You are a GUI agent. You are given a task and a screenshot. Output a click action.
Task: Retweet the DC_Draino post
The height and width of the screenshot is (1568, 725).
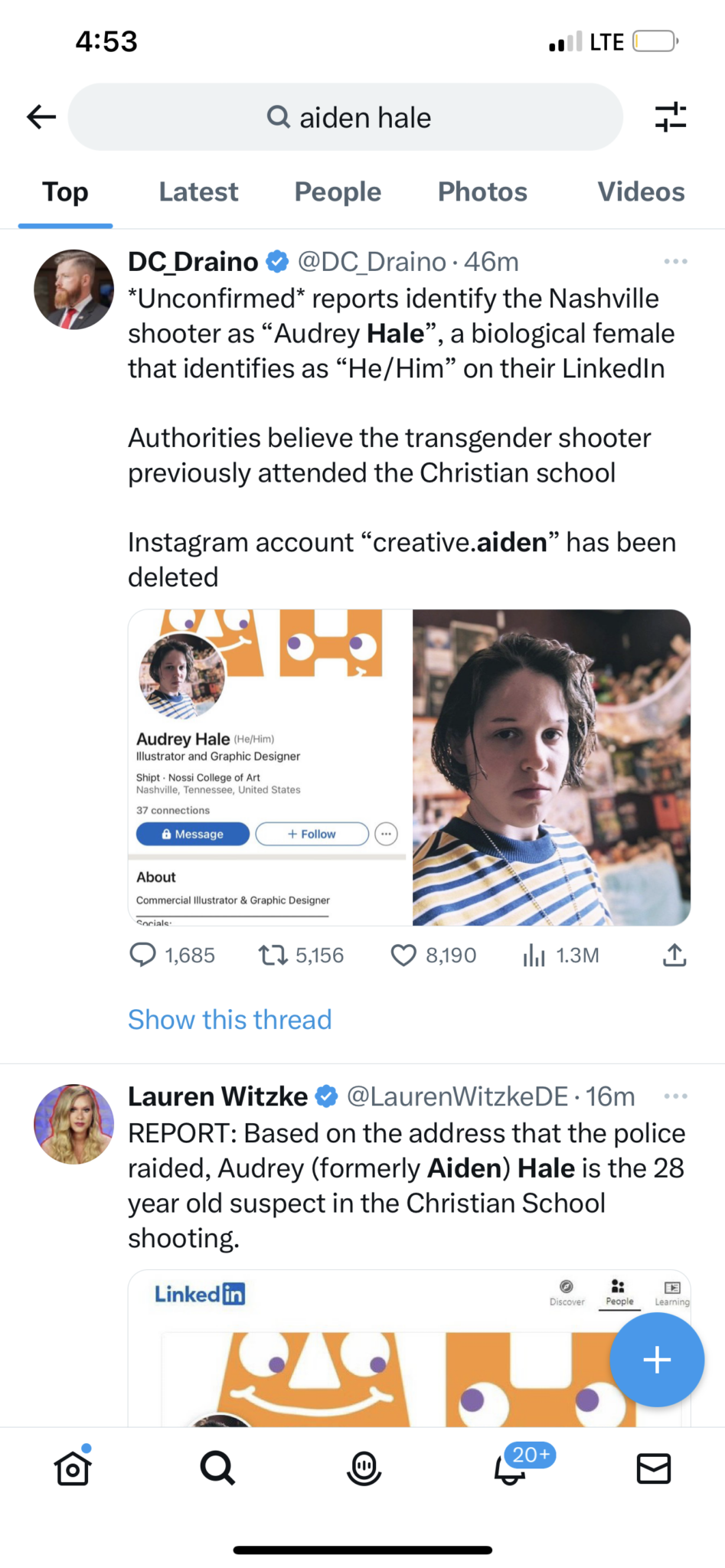pos(273,955)
